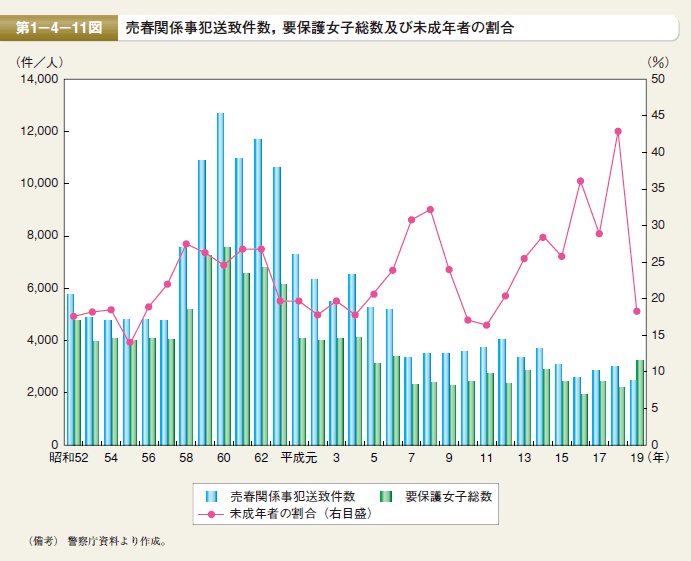Click the 60 label on the year axis

coord(223,458)
